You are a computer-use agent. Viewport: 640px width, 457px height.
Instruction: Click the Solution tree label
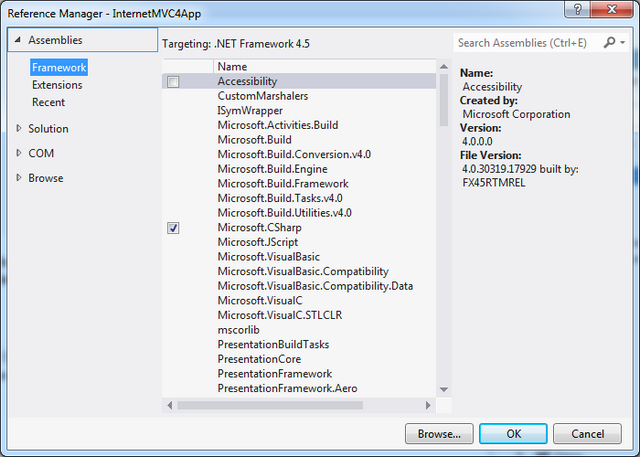(x=48, y=129)
